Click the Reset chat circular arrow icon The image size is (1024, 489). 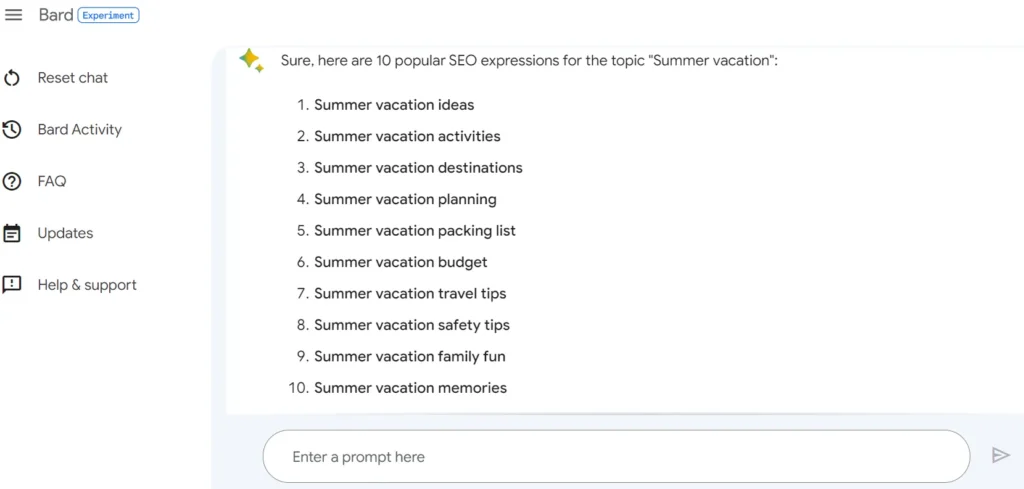pos(13,78)
